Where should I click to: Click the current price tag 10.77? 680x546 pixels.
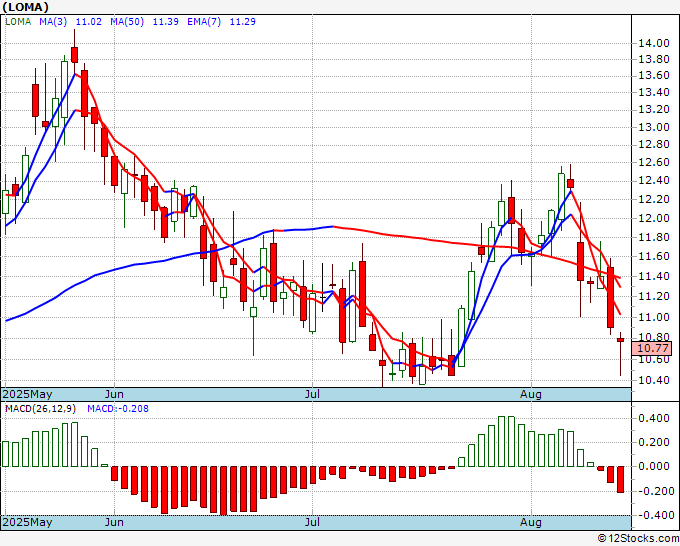(x=653, y=348)
